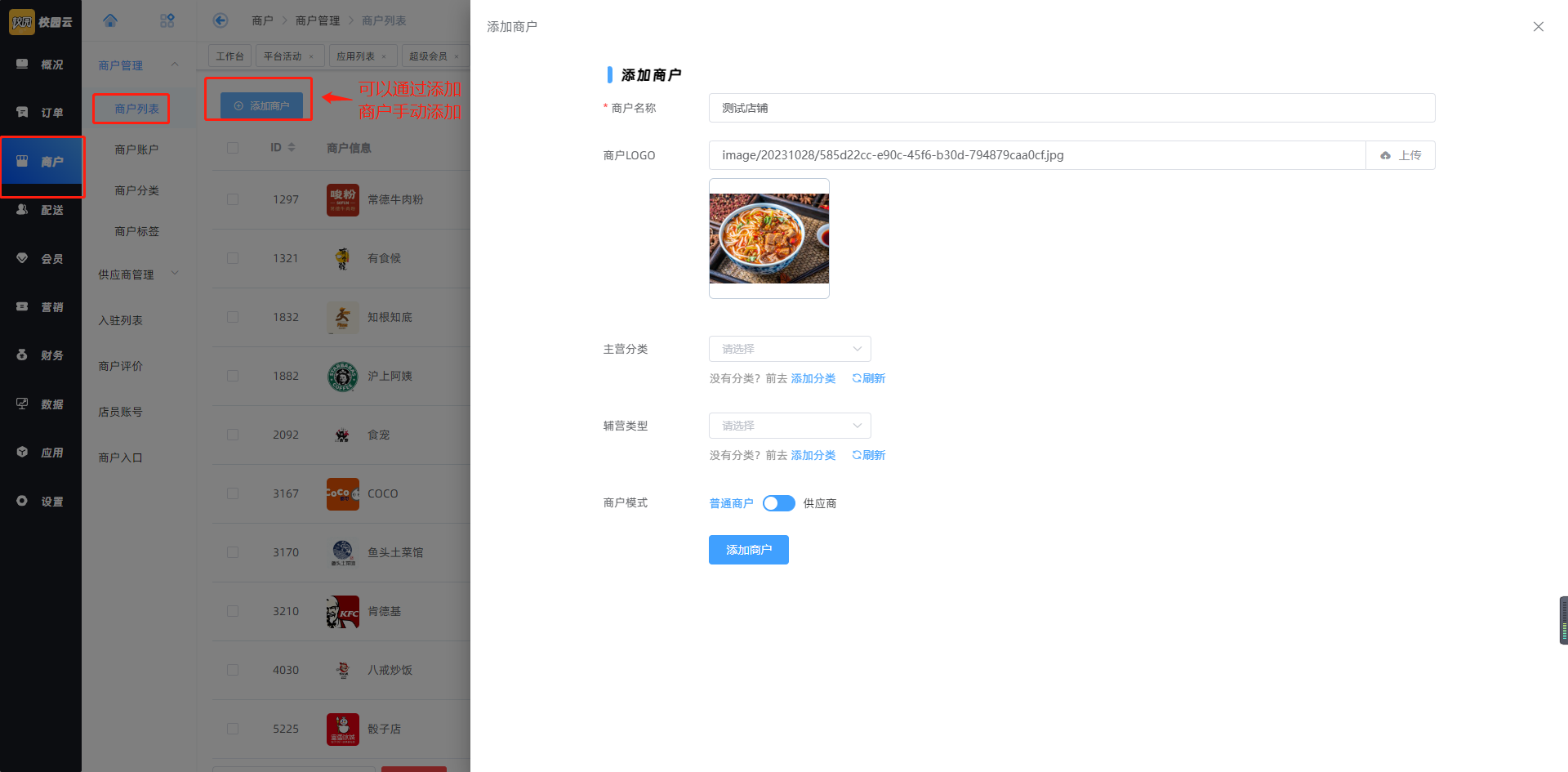Open the 设置 settings sidebar icon
Screen dimensions: 1568x772
(23, 501)
